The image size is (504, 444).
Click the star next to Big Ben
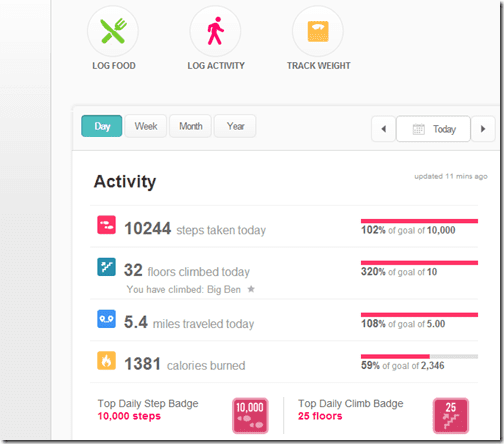pyautogui.click(x=251, y=289)
